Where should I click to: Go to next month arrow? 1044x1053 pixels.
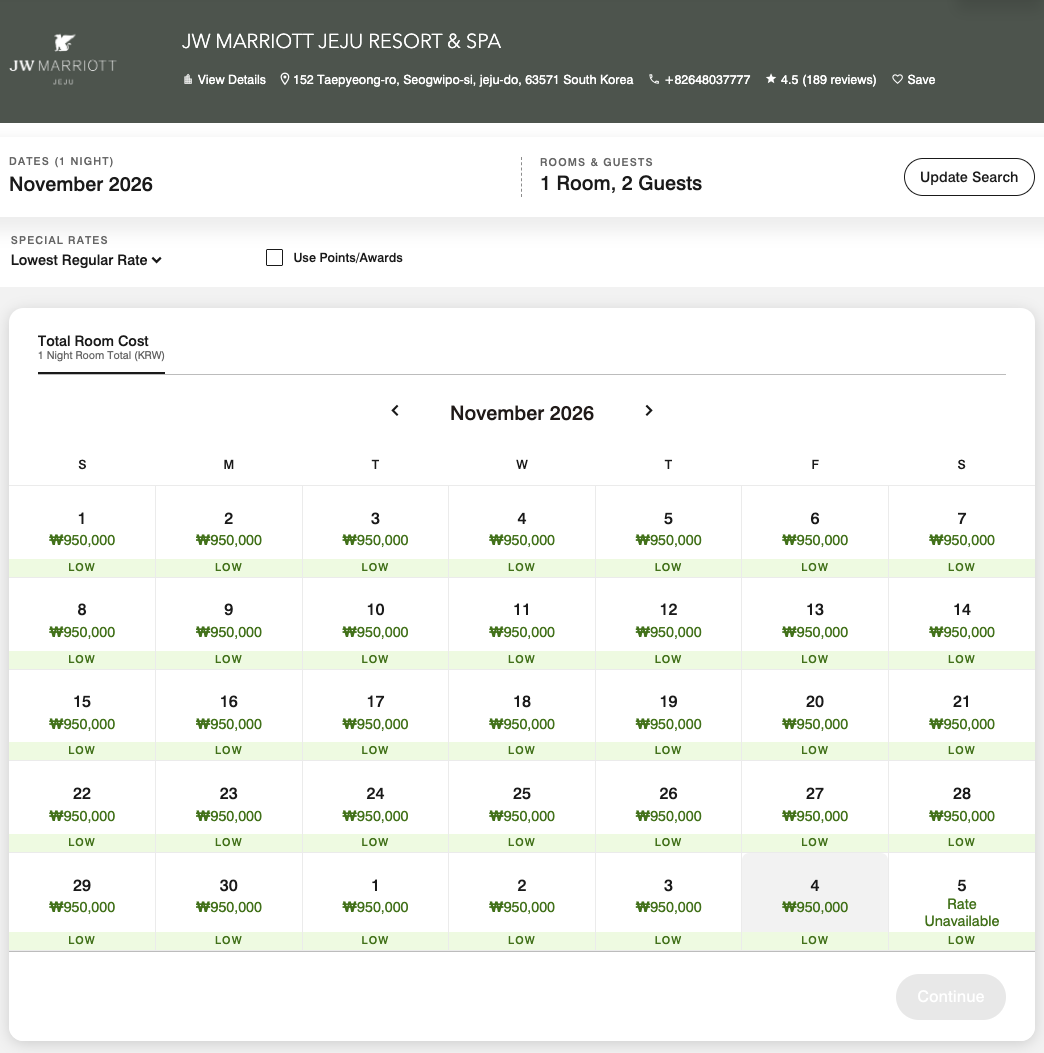649,410
